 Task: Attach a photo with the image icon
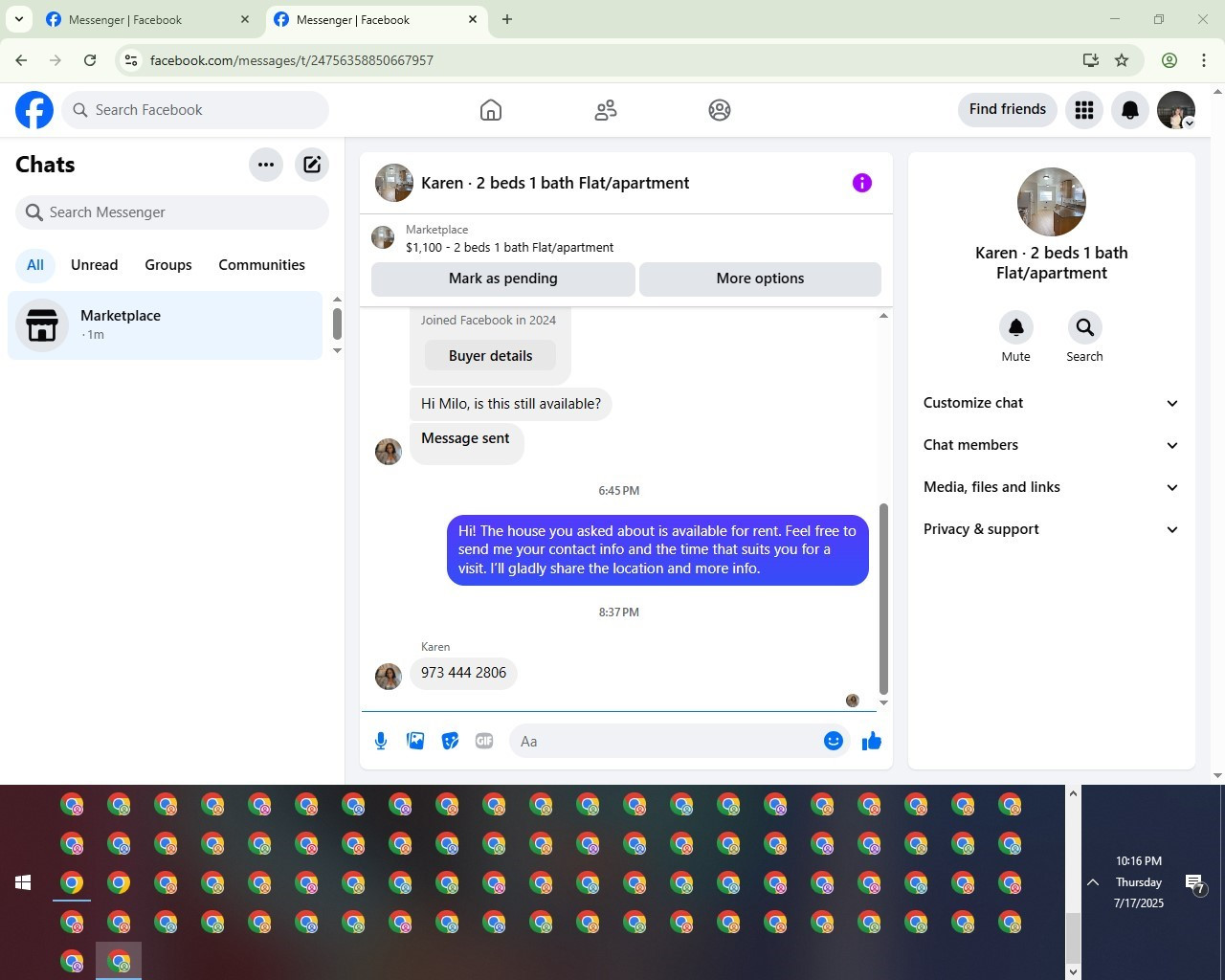[x=415, y=741]
